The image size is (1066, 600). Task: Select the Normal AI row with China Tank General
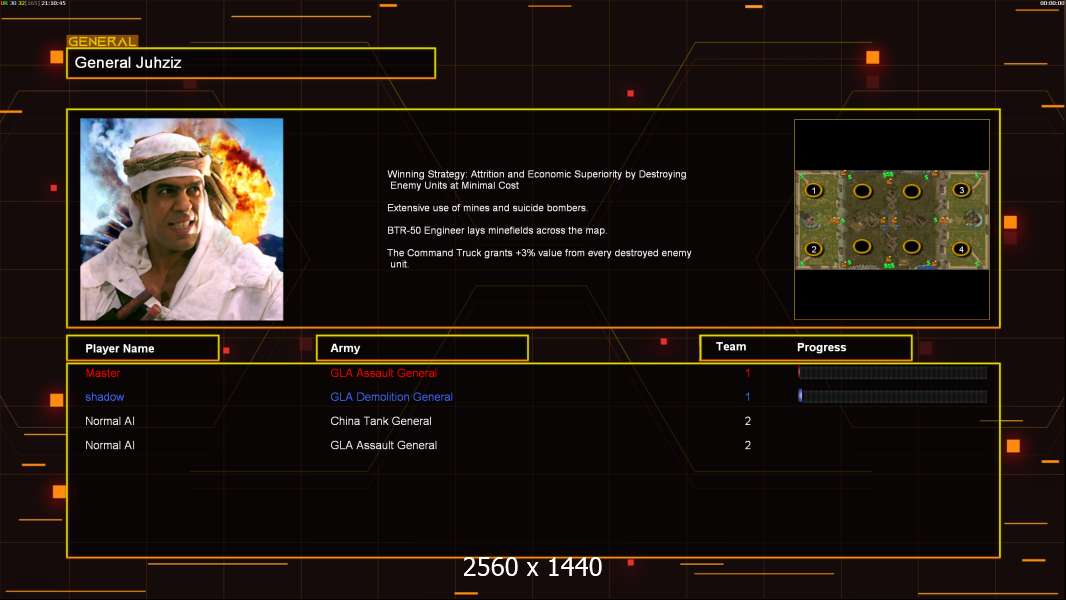pos(533,421)
